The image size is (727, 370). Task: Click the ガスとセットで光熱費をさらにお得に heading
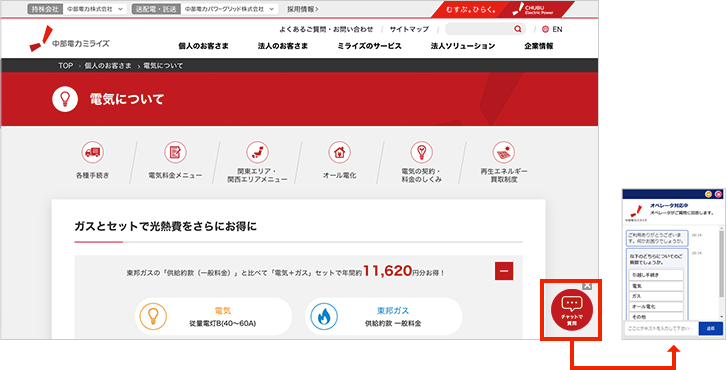pyautogui.click(x=166, y=226)
